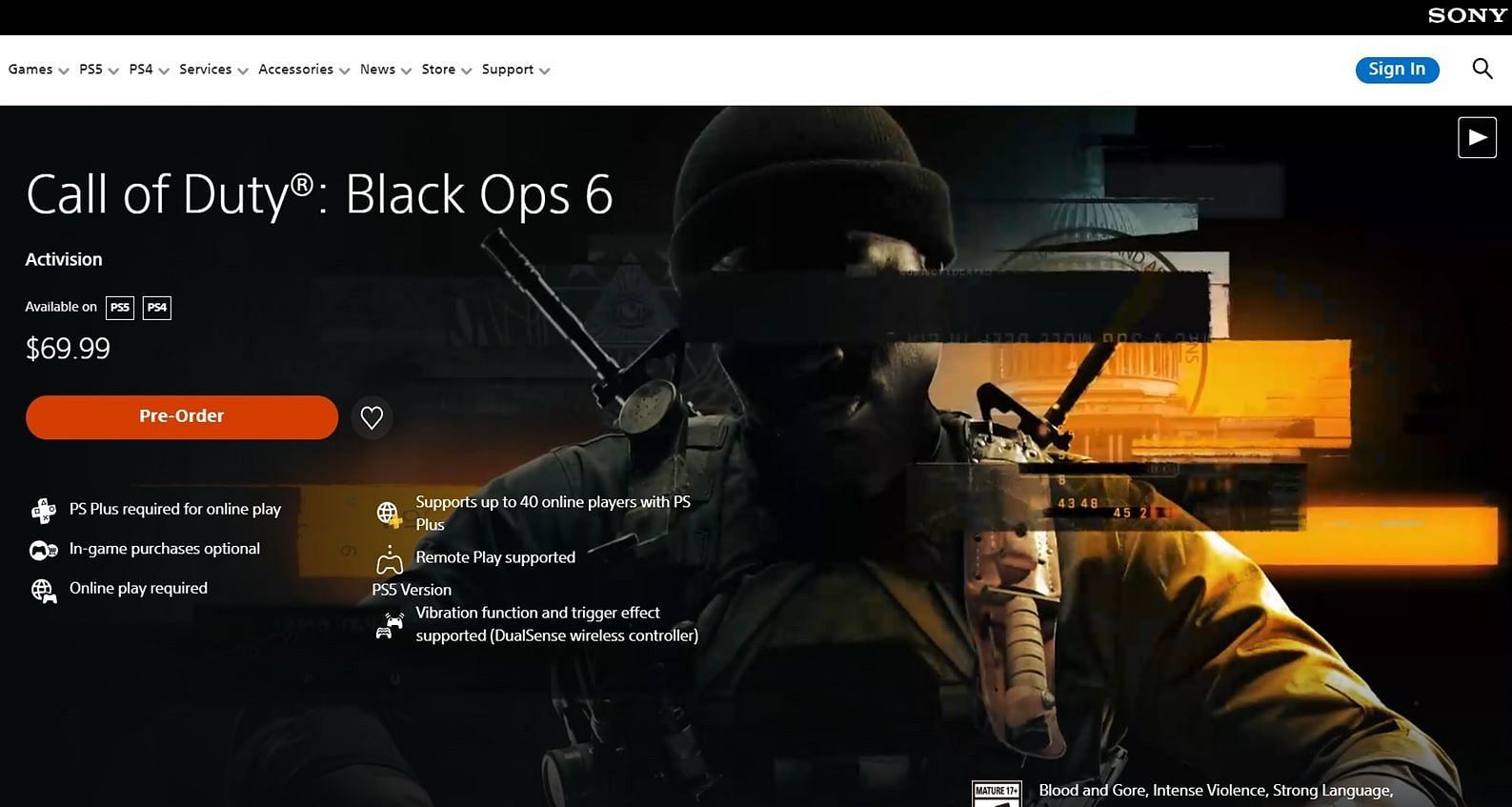
Task: Click the Sony logo
Action: (1467, 15)
